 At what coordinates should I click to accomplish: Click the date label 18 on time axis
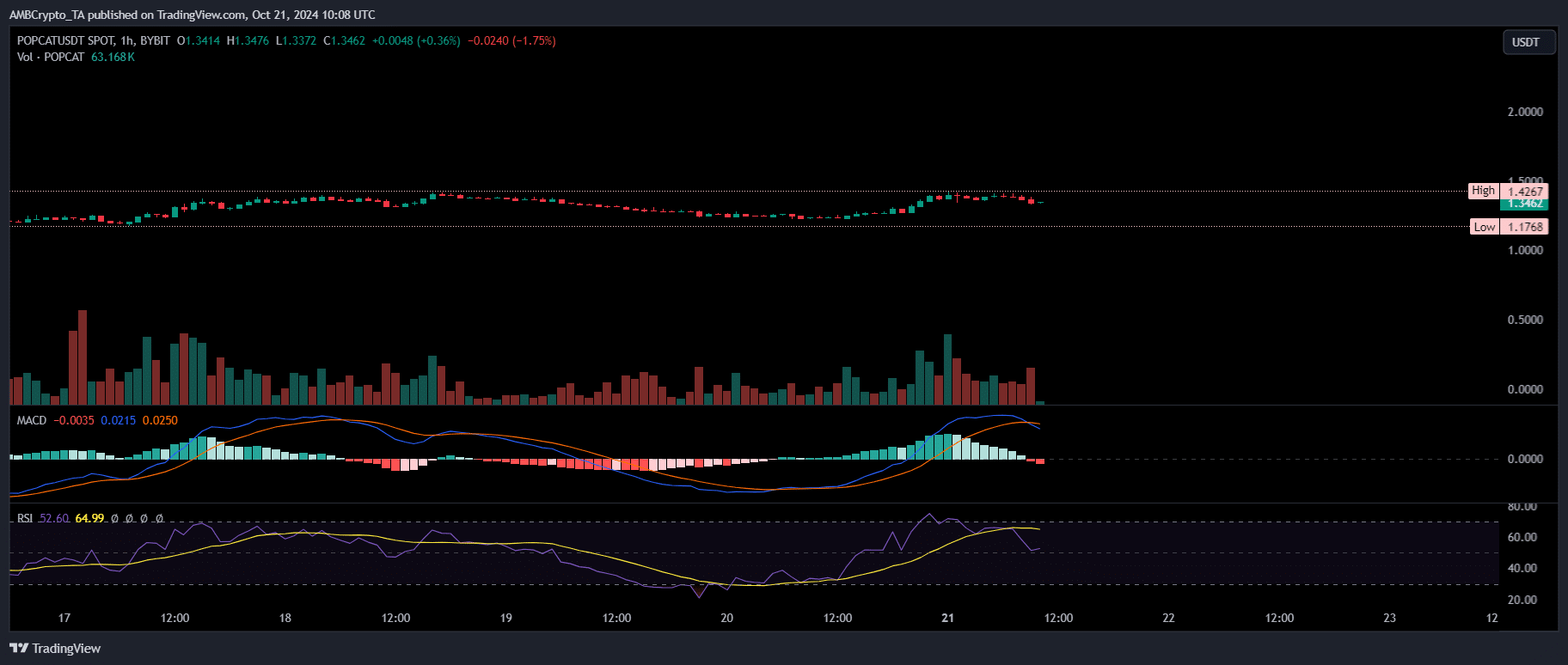(285, 618)
